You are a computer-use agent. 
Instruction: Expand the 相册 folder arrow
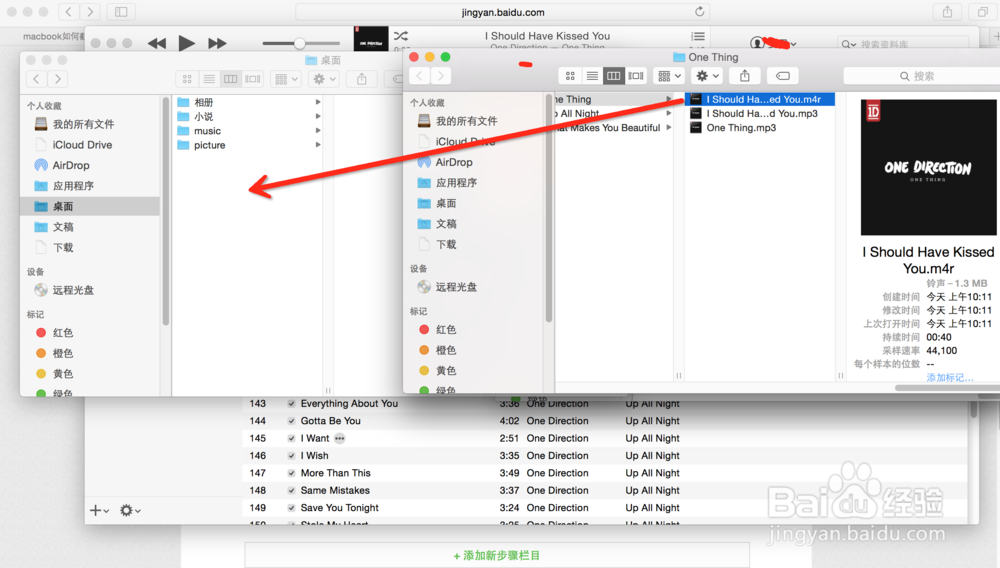pos(318,102)
